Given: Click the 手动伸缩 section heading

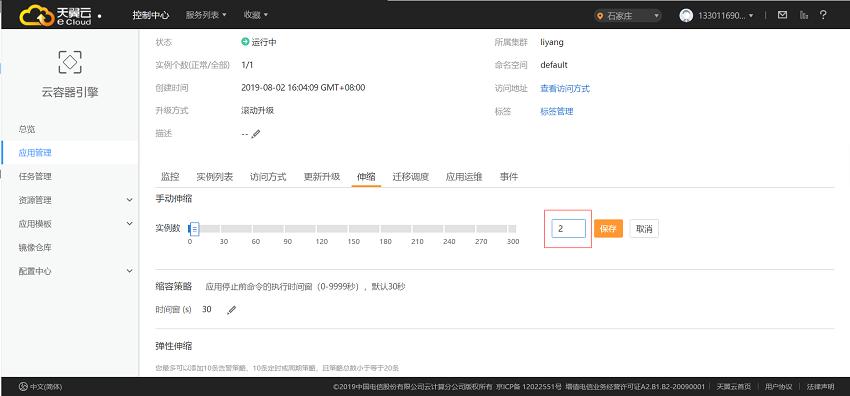Looking at the screenshot, I should pyautogui.click(x=173, y=199).
